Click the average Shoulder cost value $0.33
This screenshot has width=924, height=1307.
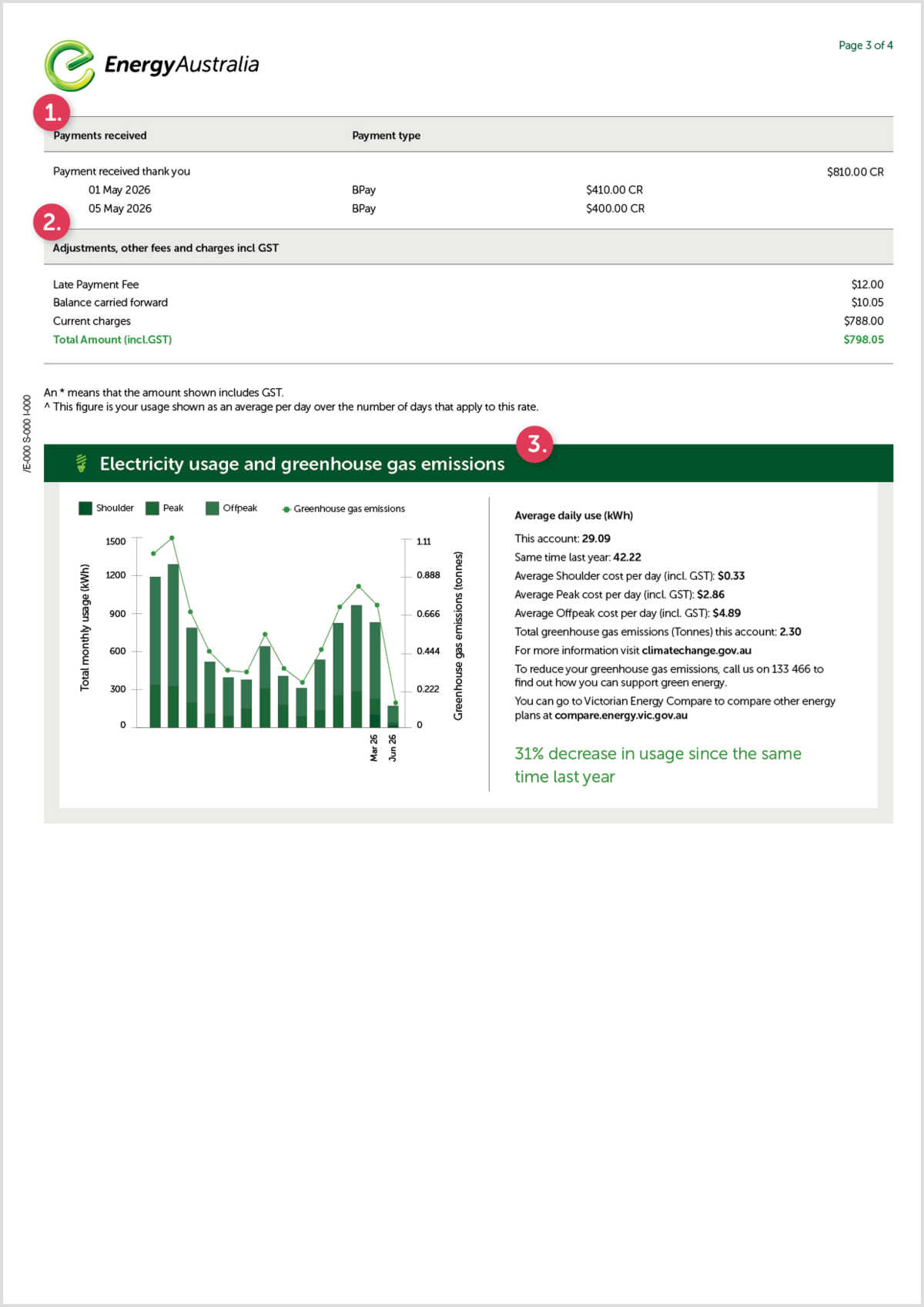pos(731,576)
